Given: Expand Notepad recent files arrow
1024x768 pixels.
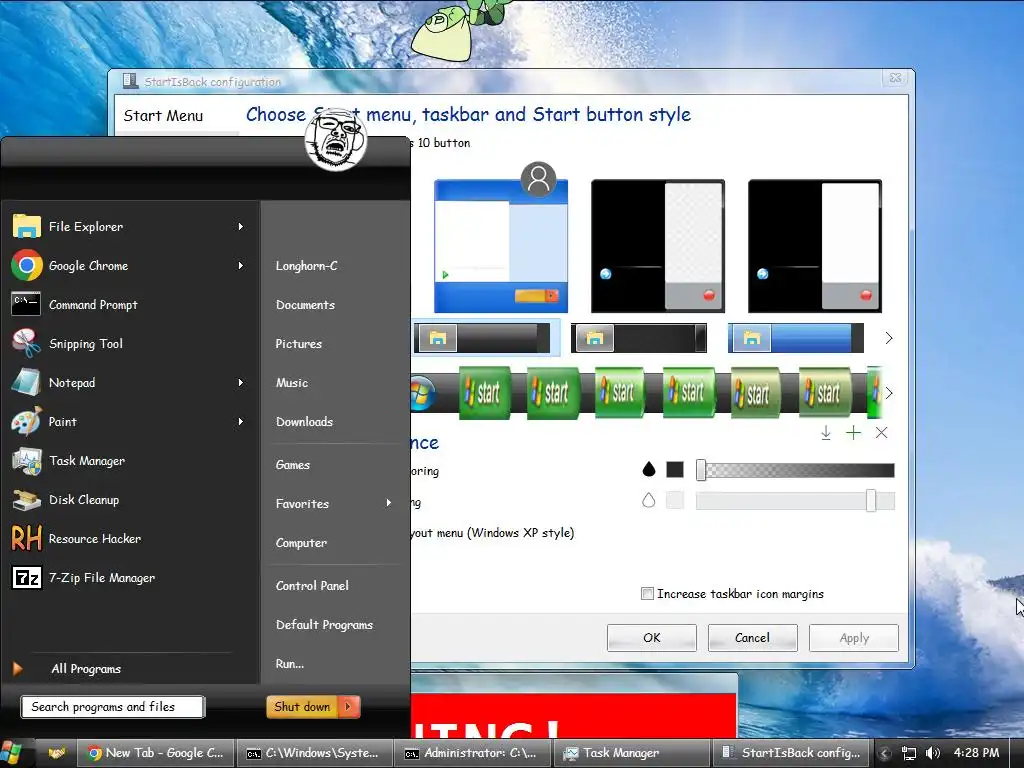Looking at the screenshot, I should point(240,383).
